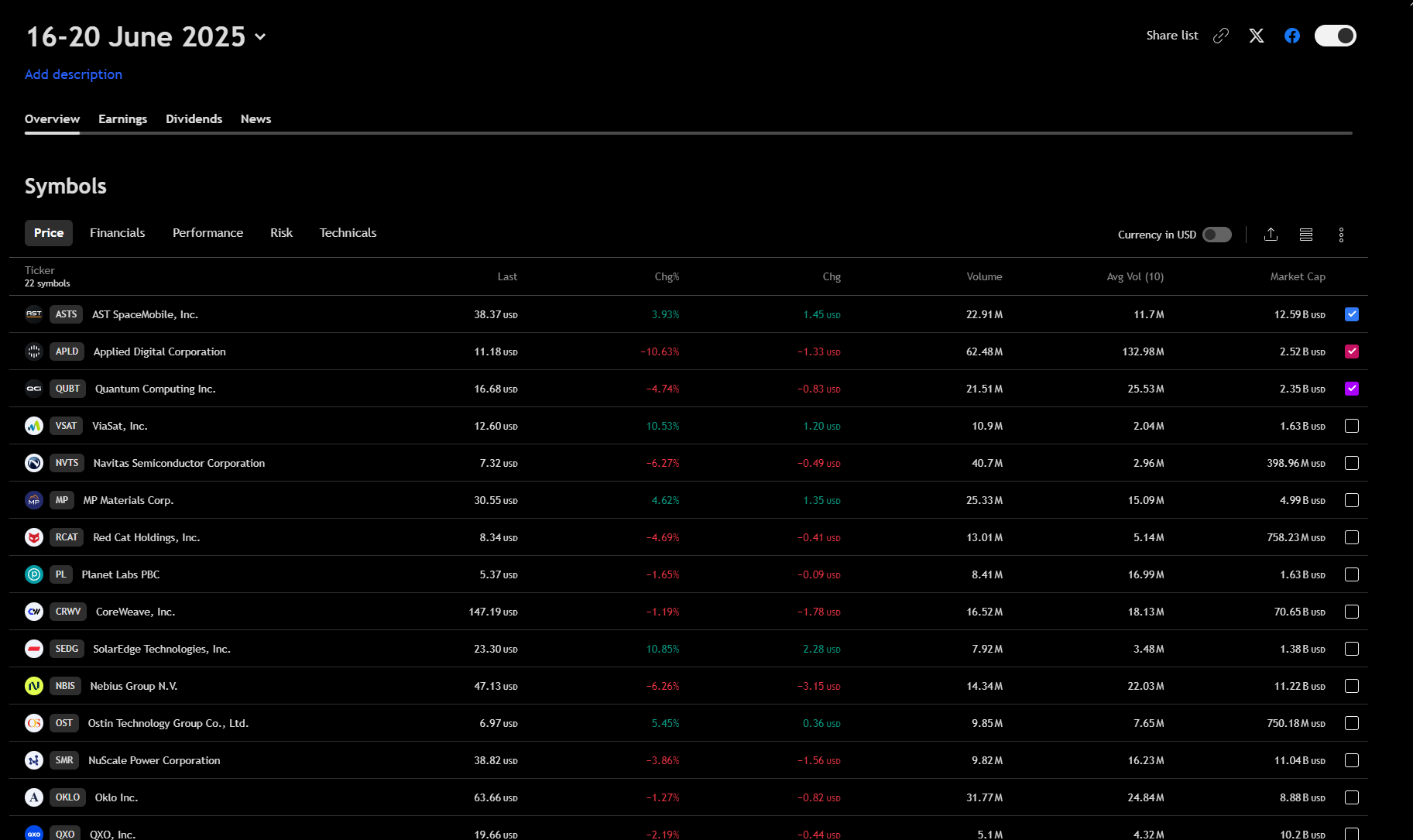This screenshot has height=840, width=1413.
Task: Switch to the Overview tab
Action: (52, 118)
